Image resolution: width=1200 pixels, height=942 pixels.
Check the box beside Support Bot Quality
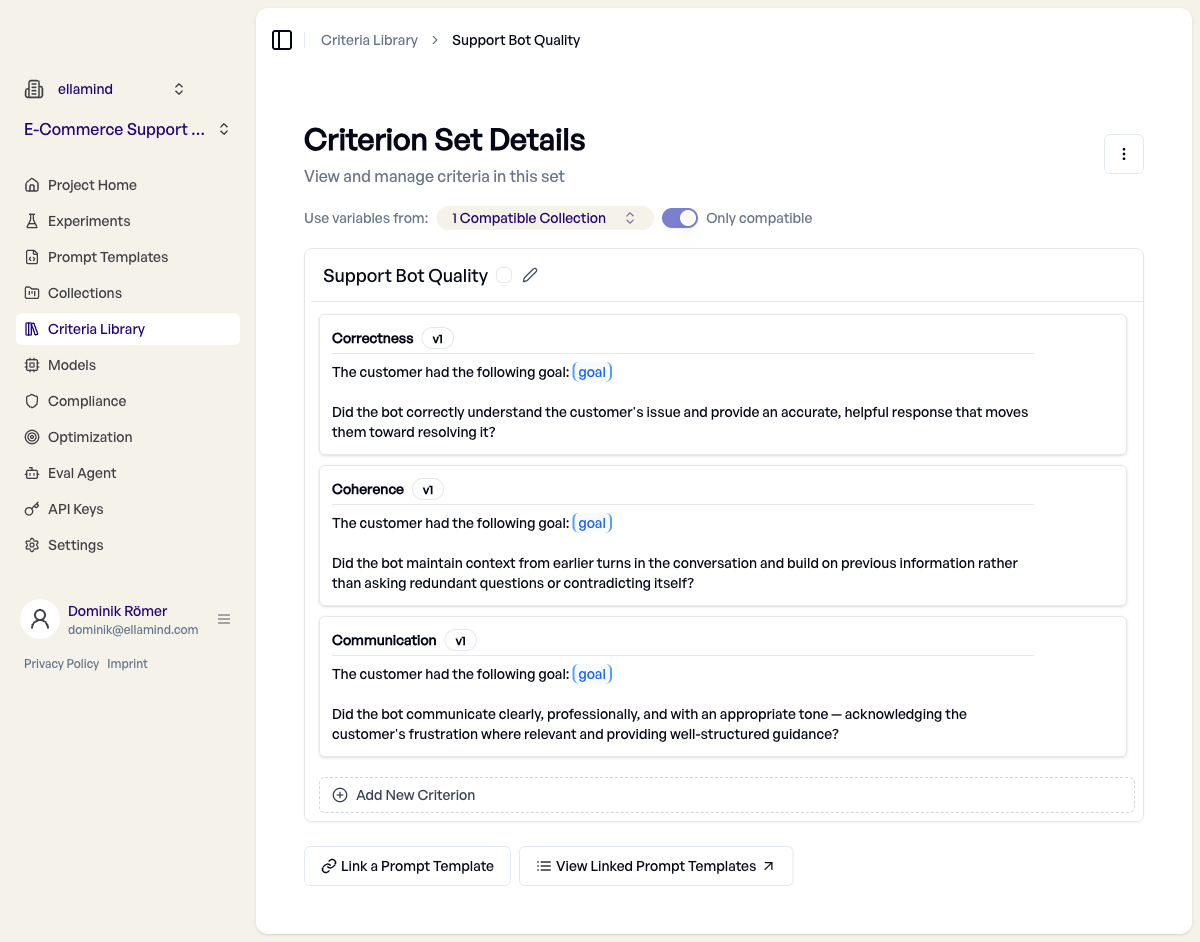coord(504,274)
